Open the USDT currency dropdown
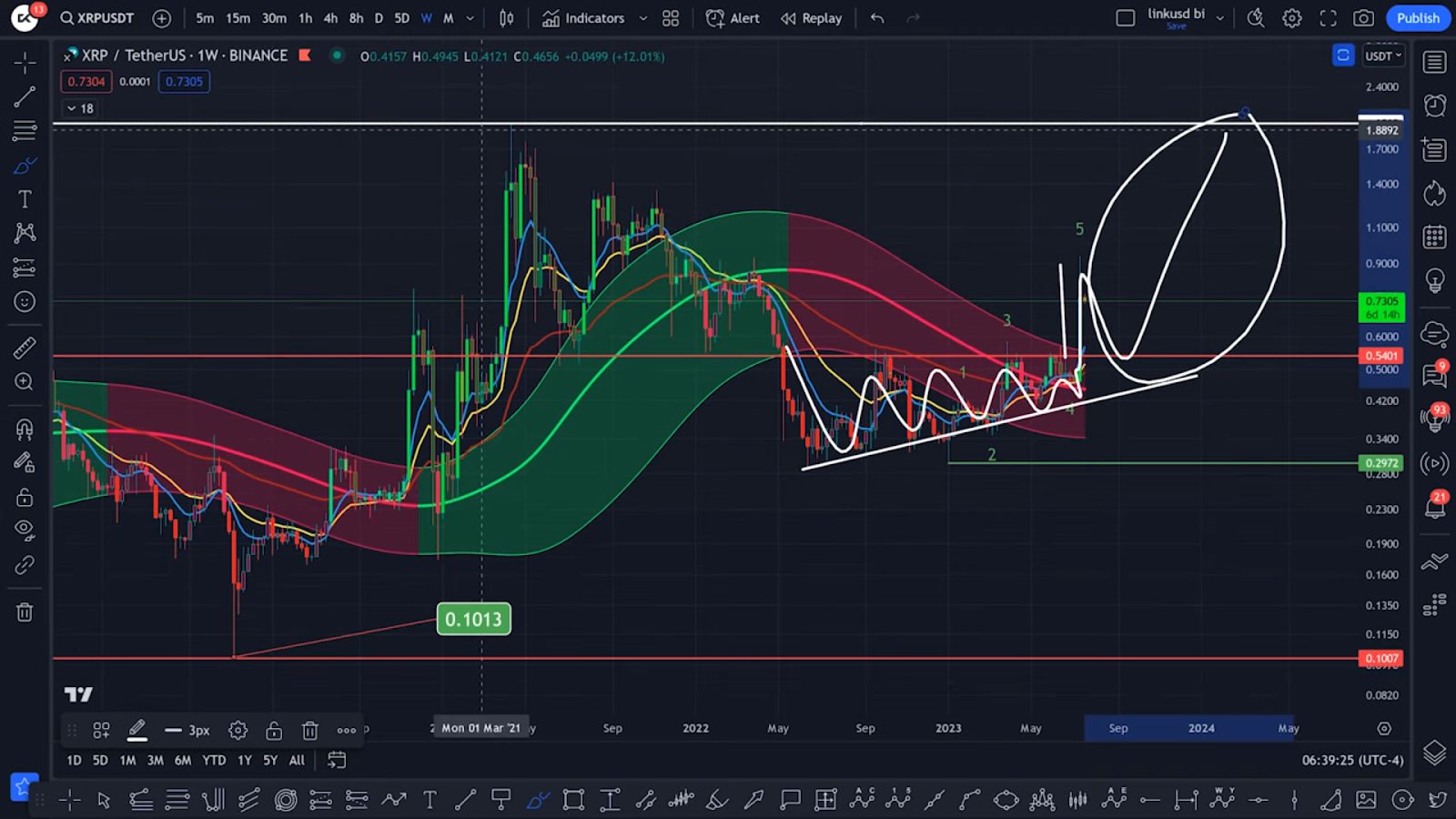This screenshot has height=819, width=1456. pos(1381,56)
